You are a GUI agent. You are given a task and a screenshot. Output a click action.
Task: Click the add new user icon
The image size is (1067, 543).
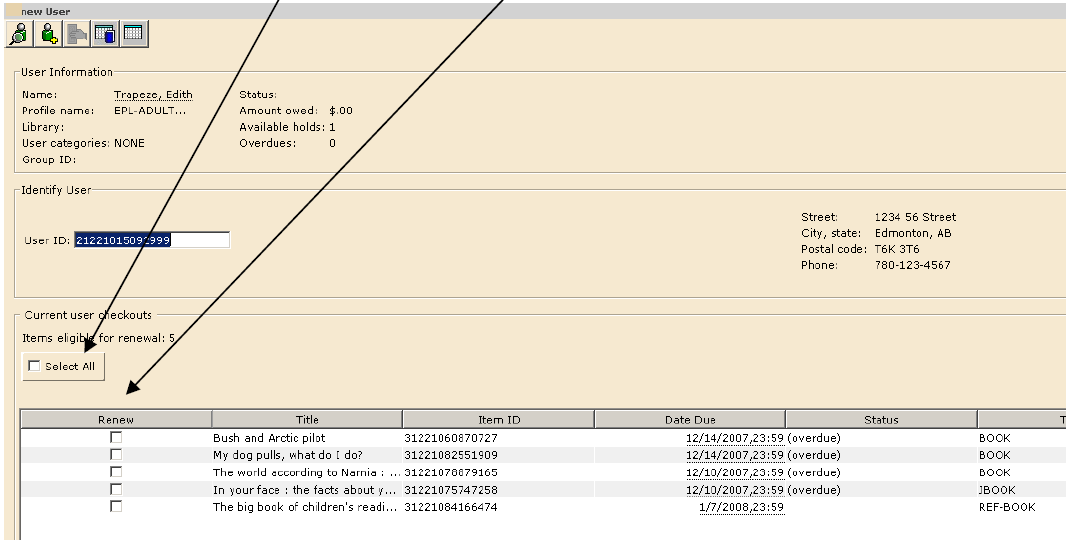[48, 33]
